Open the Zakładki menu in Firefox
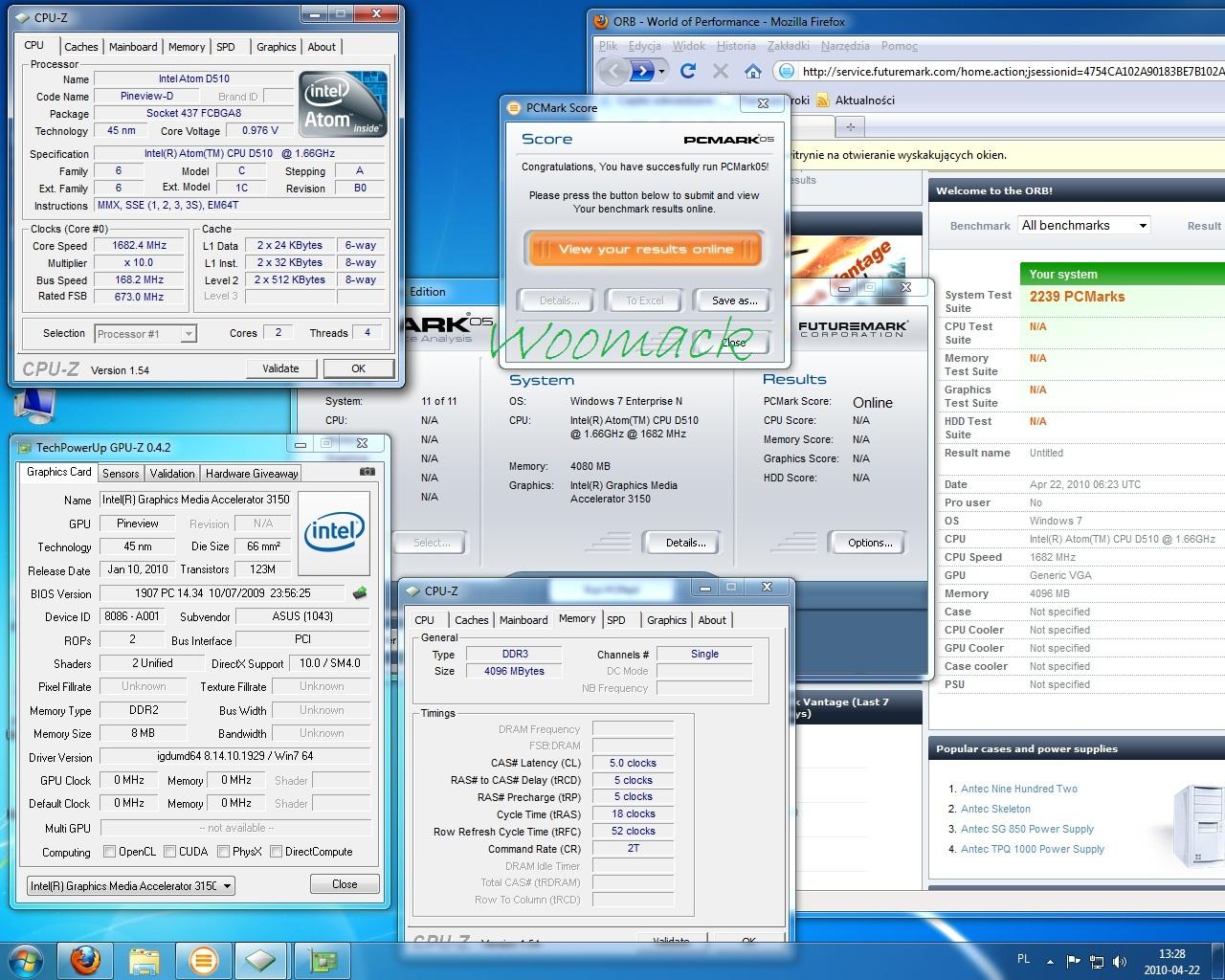Image resolution: width=1225 pixels, height=980 pixels. coord(788,45)
